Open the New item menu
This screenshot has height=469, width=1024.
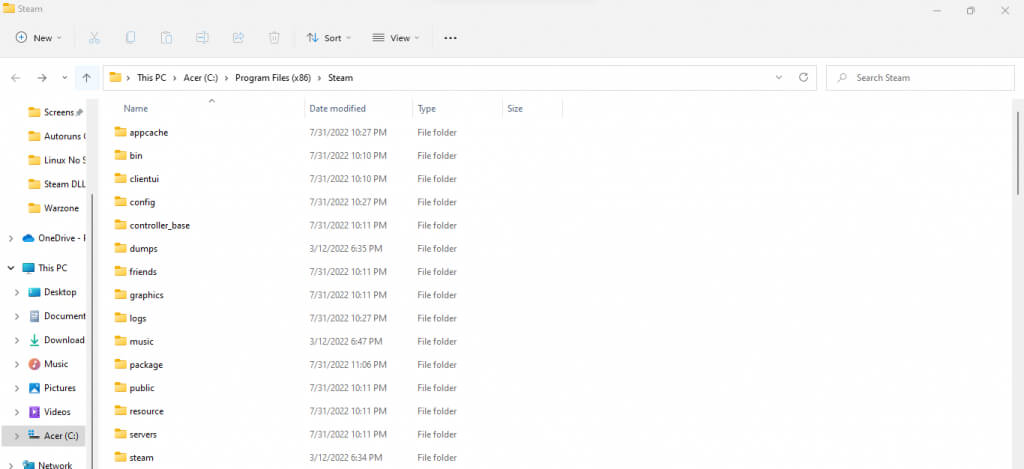pyautogui.click(x=39, y=38)
